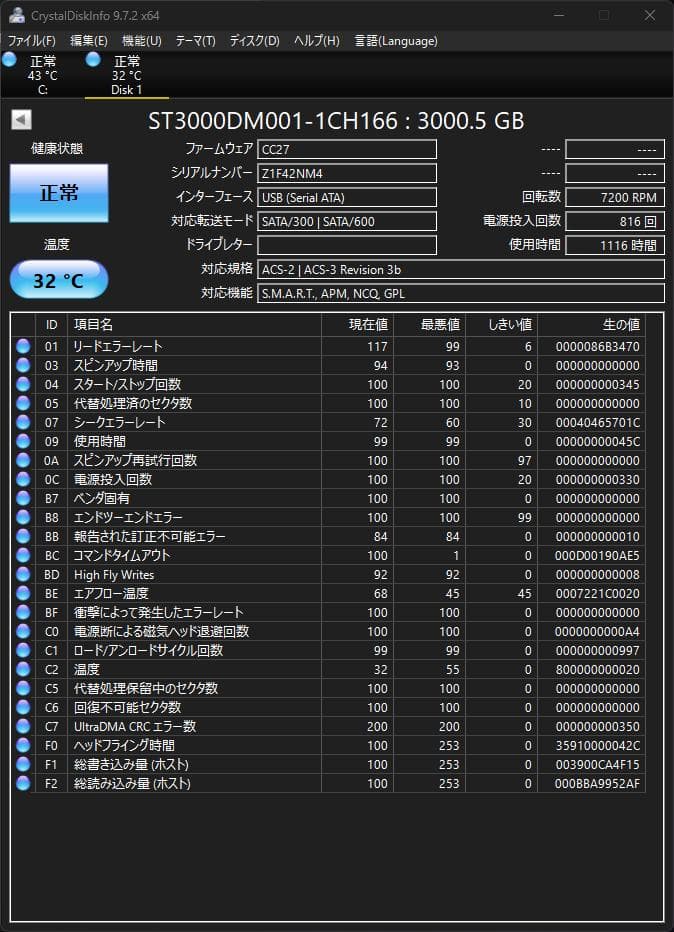Image resolution: width=674 pixels, height=932 pixels.
Task: Click the status icon for スピンアップ再試行回数
Action: tap(23, 460)
